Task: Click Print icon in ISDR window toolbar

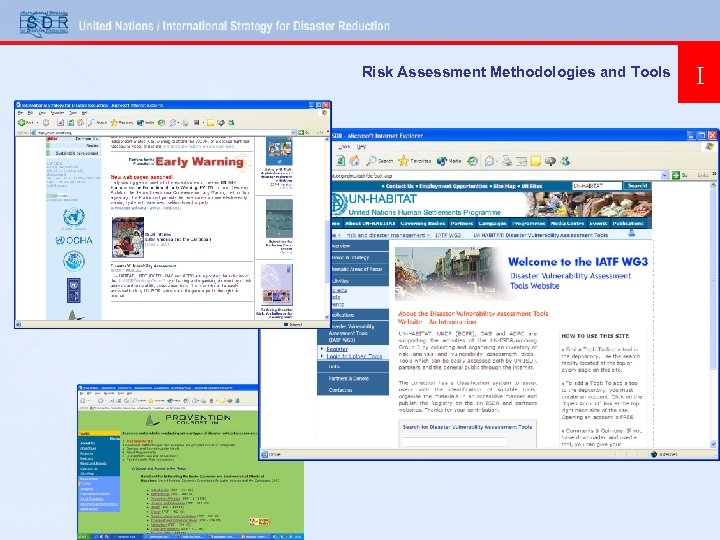Action: pos(185,123)
